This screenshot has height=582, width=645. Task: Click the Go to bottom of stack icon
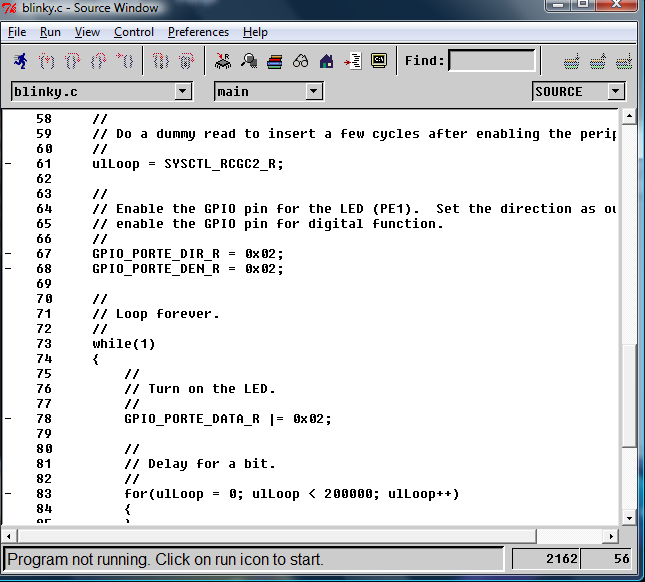[x=624, y=62]
